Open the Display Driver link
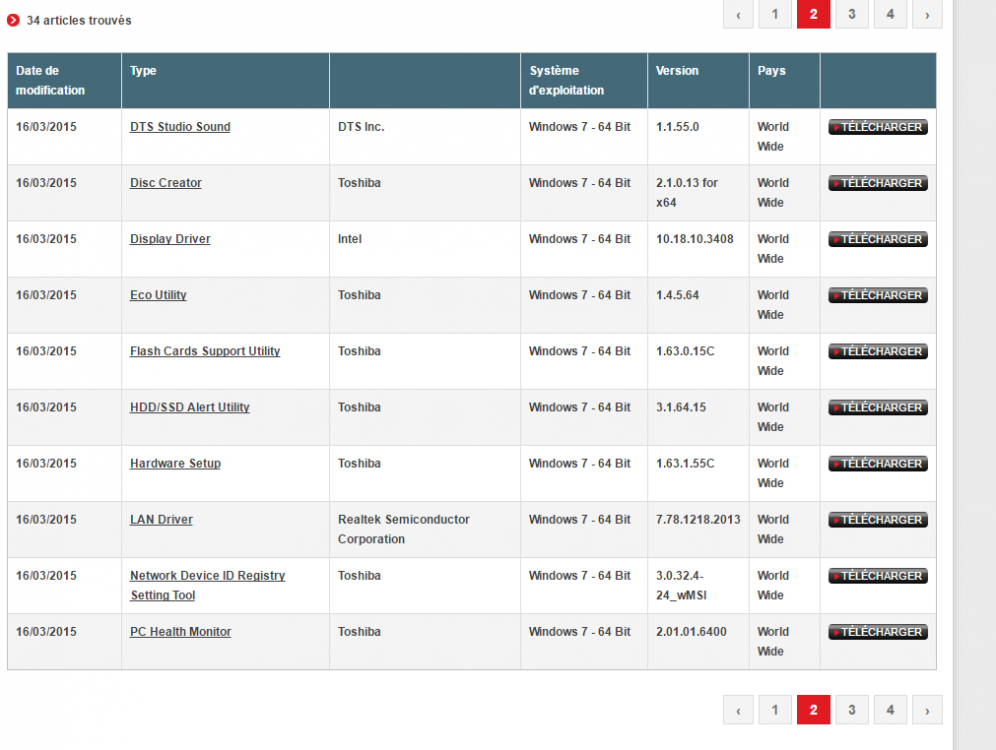The image size is (996, 750). click(170, 239)
